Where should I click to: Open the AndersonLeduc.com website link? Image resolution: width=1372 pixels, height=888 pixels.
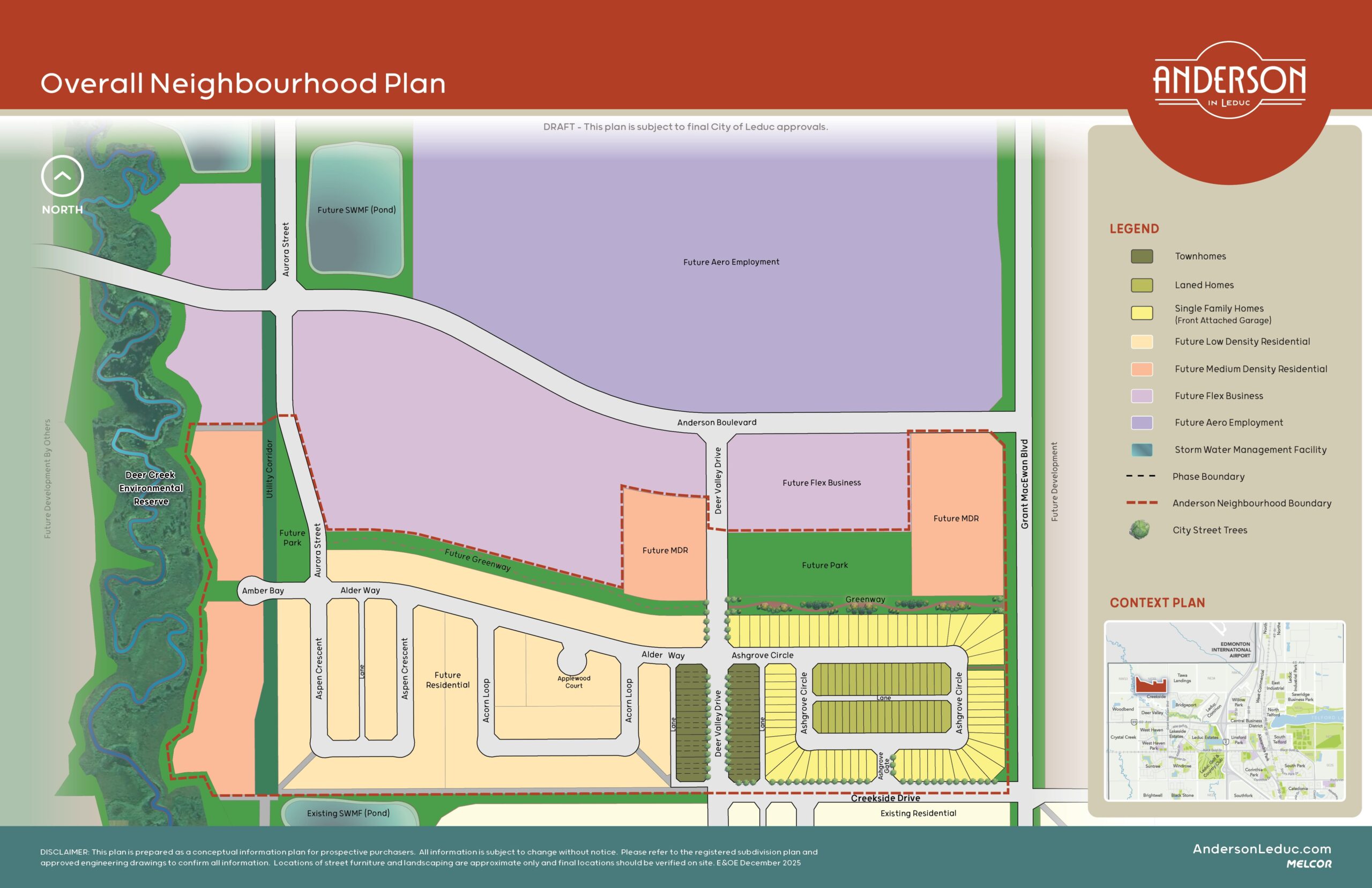(1262, 849)
